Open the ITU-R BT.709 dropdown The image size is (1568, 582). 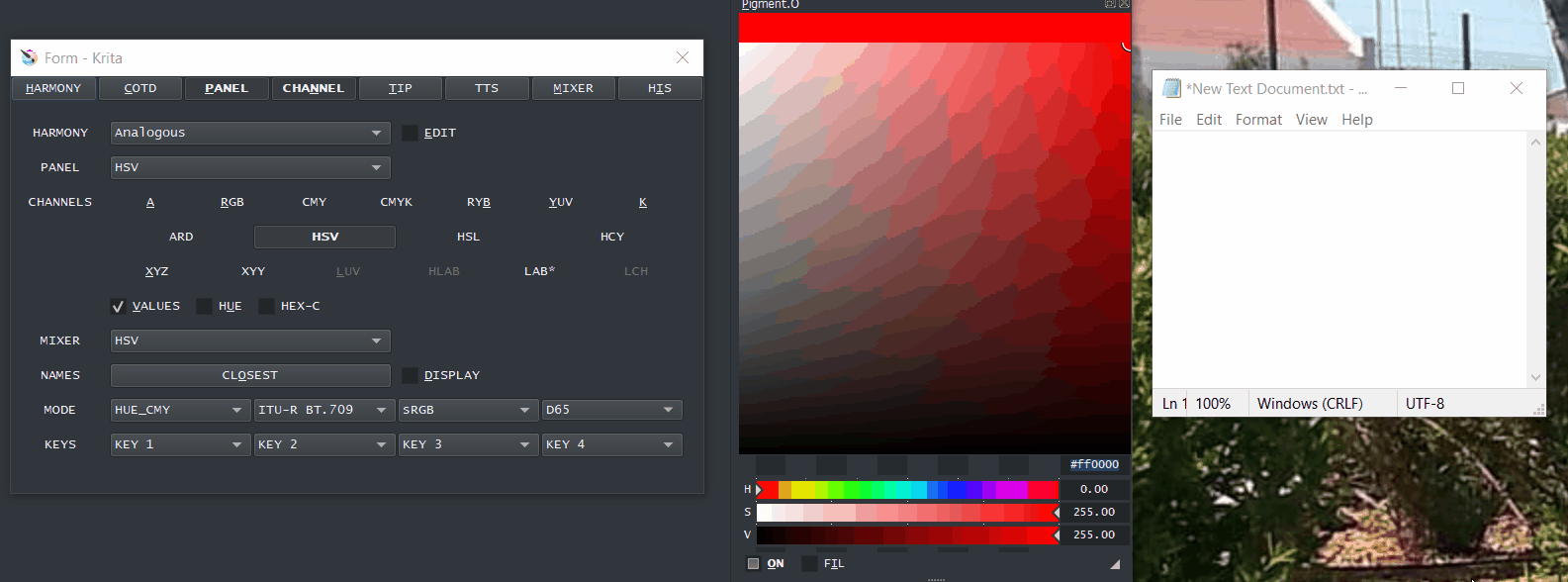[x=324, y=410]
